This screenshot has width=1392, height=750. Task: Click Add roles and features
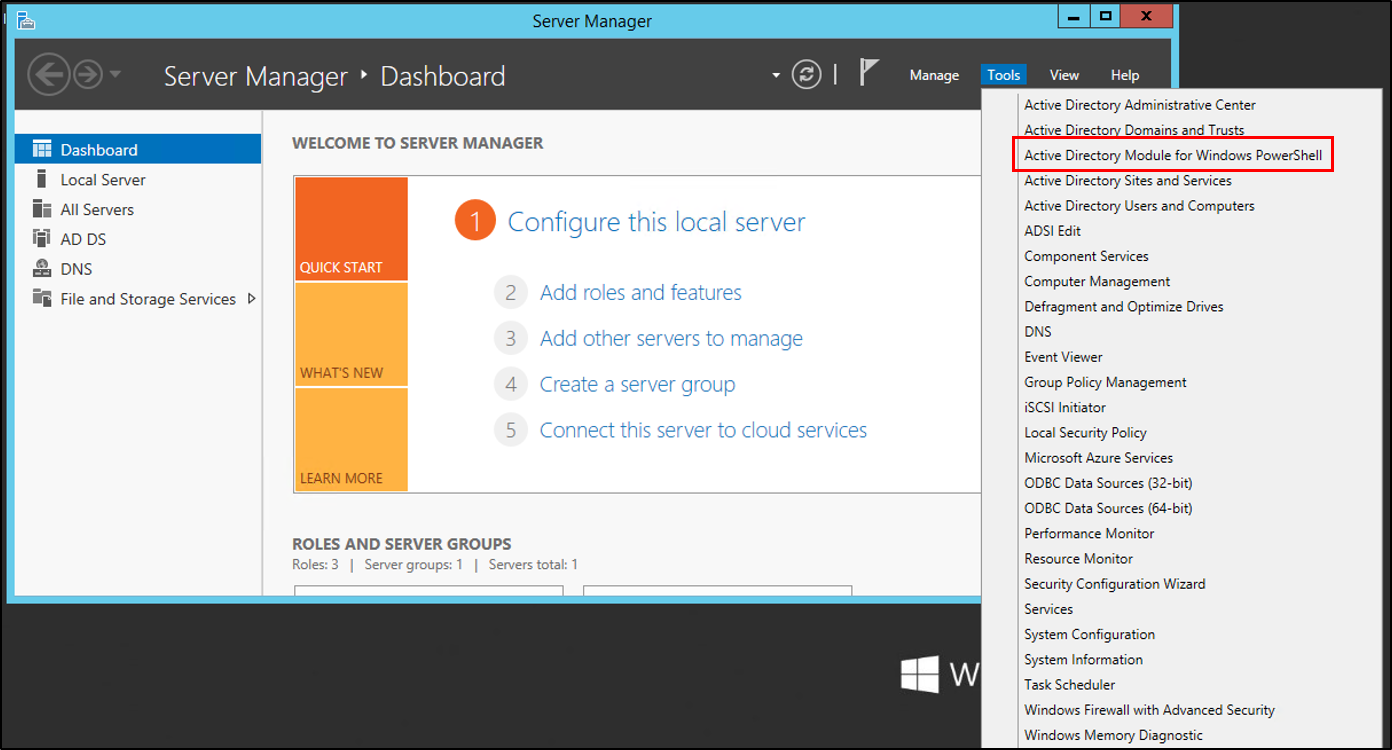coord(640,292)
